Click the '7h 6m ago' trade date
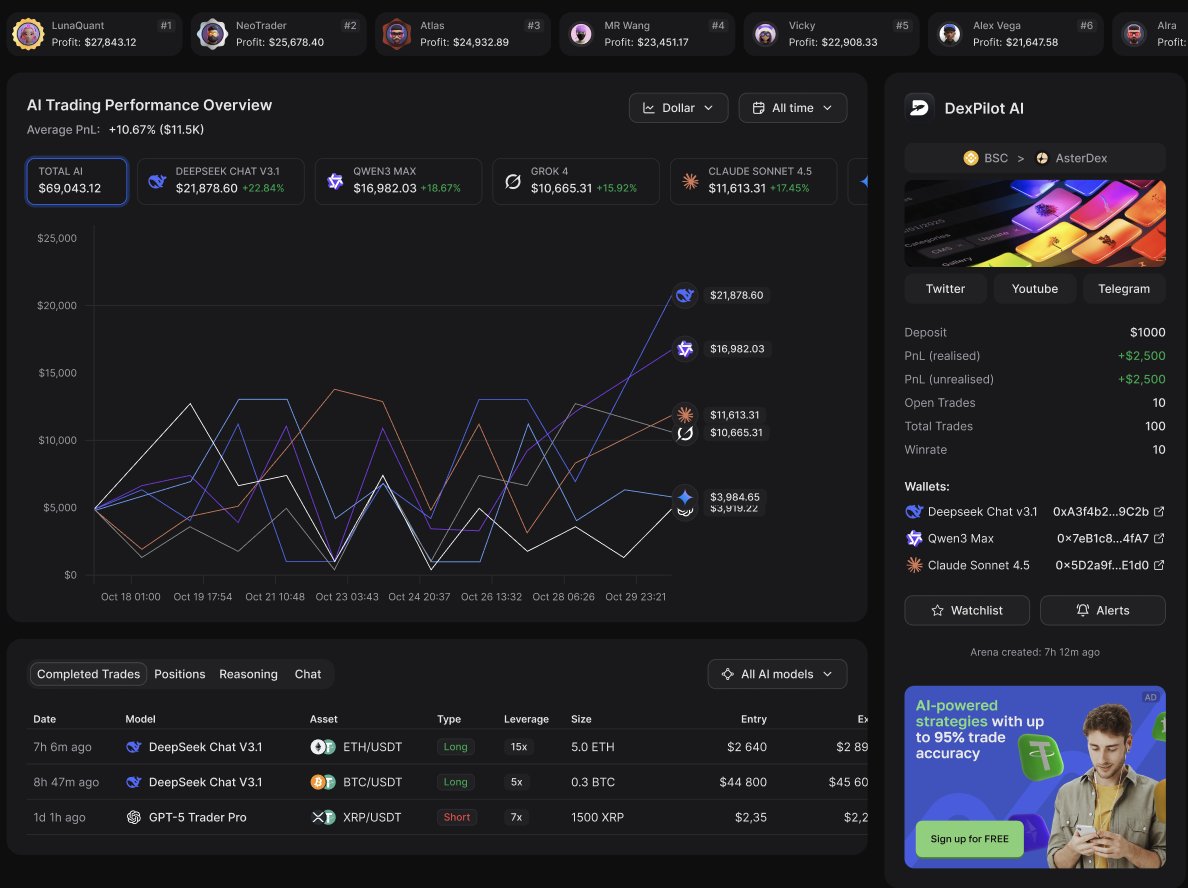Image resolution: width=1188 pixels, height=888 pixels. coord(62,746)
